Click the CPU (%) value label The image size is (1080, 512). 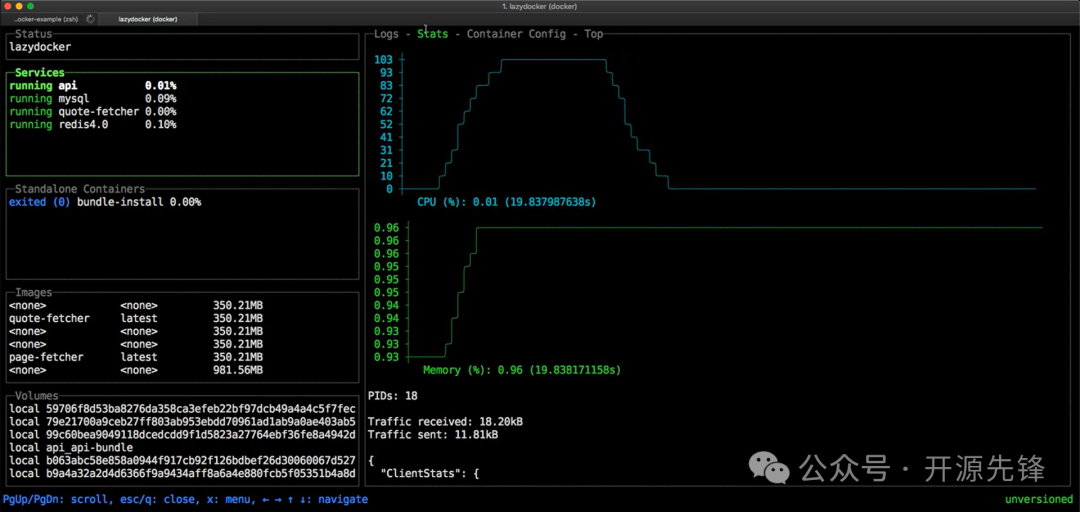507,202
